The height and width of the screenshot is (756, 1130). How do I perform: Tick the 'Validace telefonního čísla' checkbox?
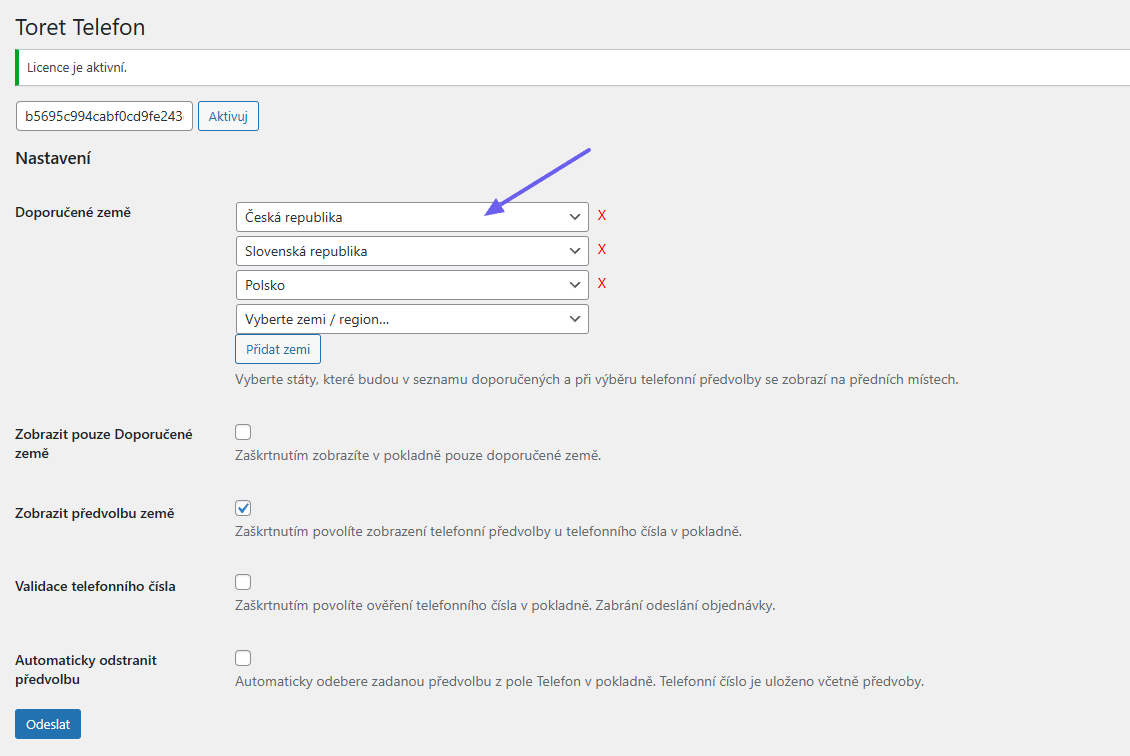click(243, 582)
